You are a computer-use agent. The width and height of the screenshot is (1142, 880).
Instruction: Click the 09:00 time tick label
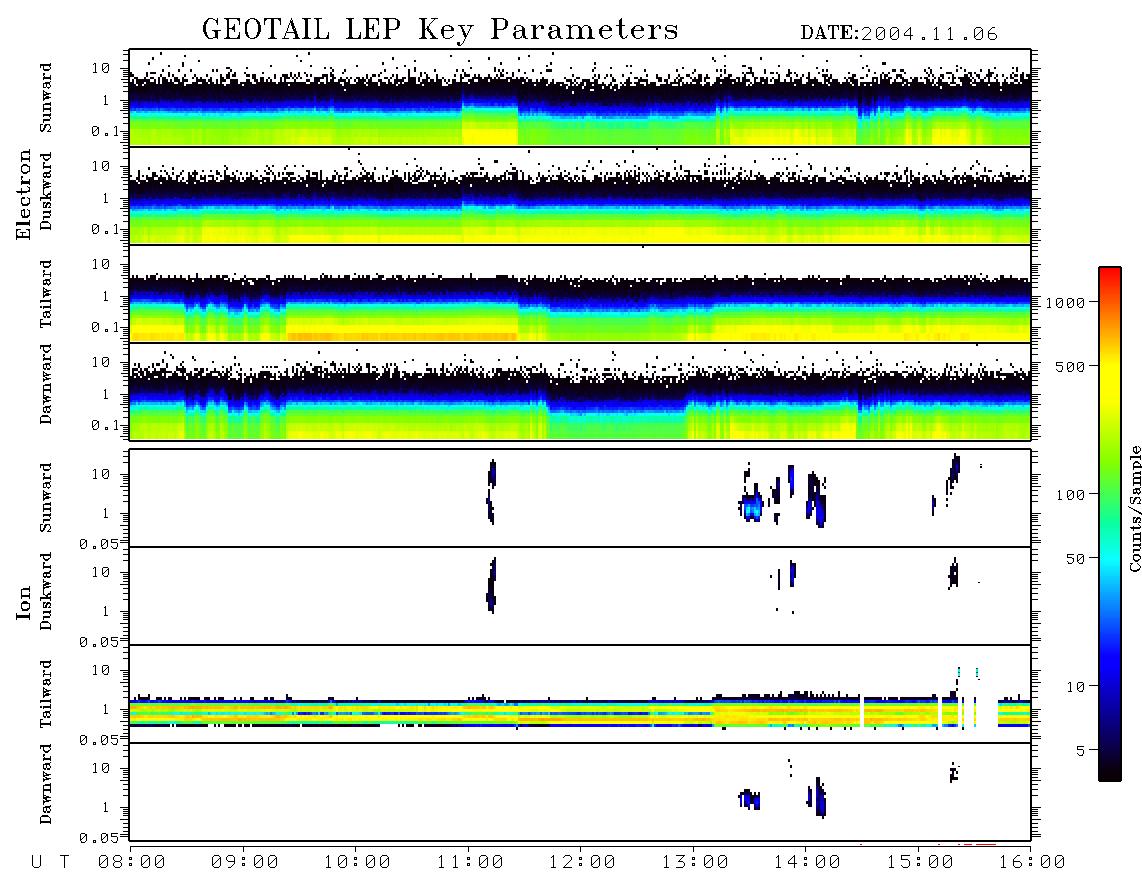click(244, 863)
